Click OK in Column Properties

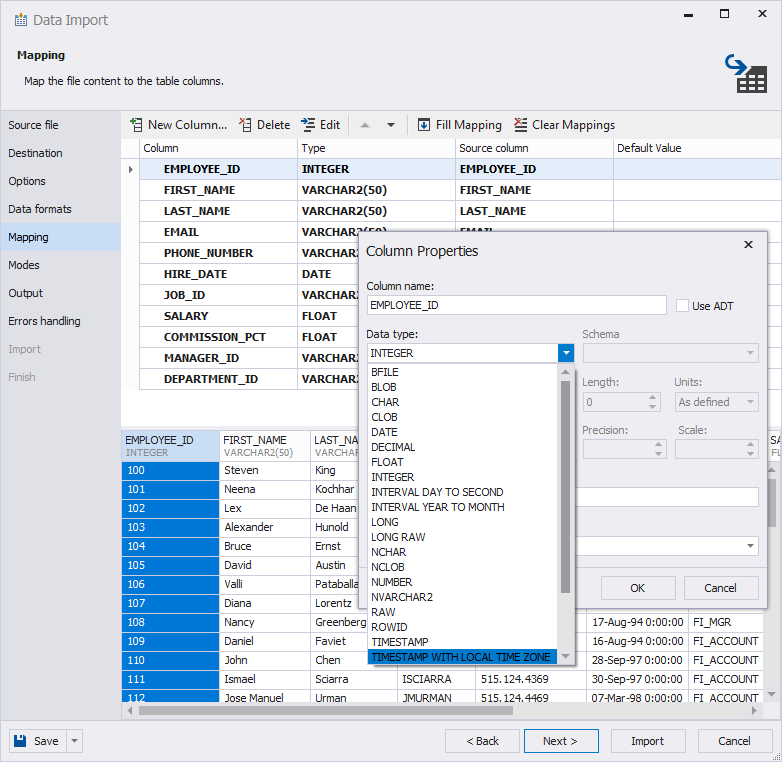(x=638, y=588)
